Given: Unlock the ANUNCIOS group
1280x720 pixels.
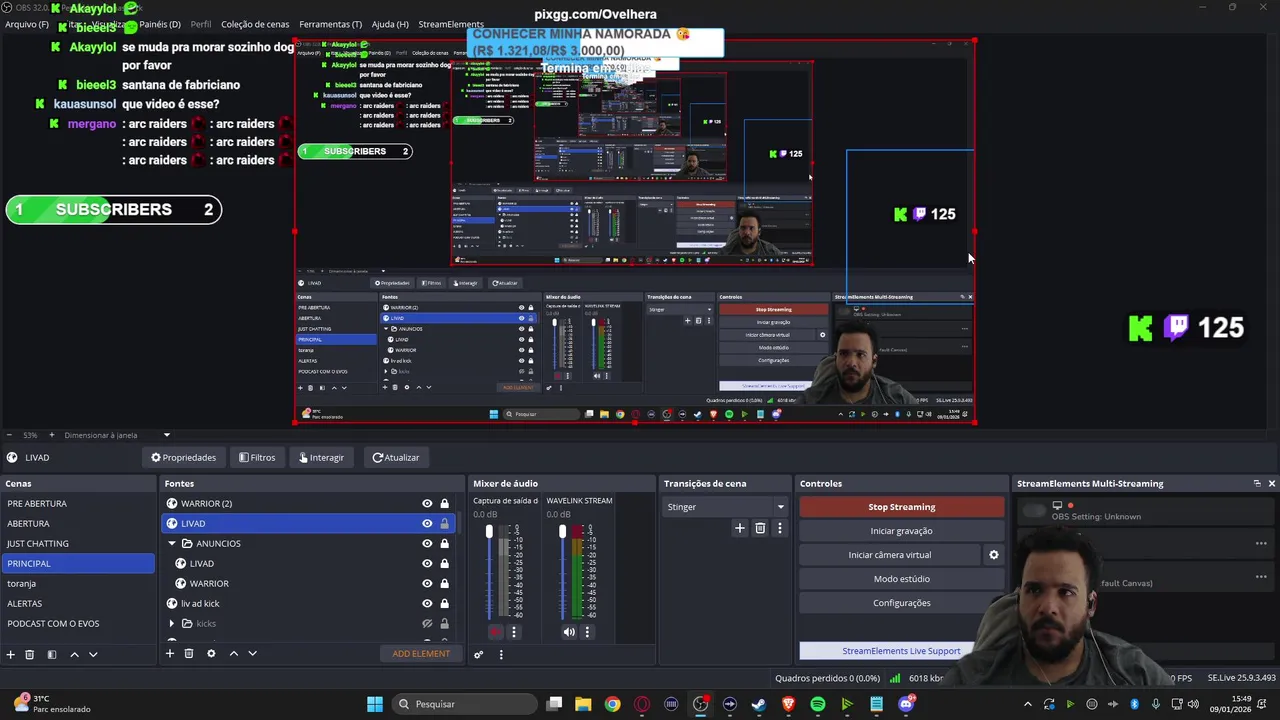Looking at the screenshot, I should (444, 544).
